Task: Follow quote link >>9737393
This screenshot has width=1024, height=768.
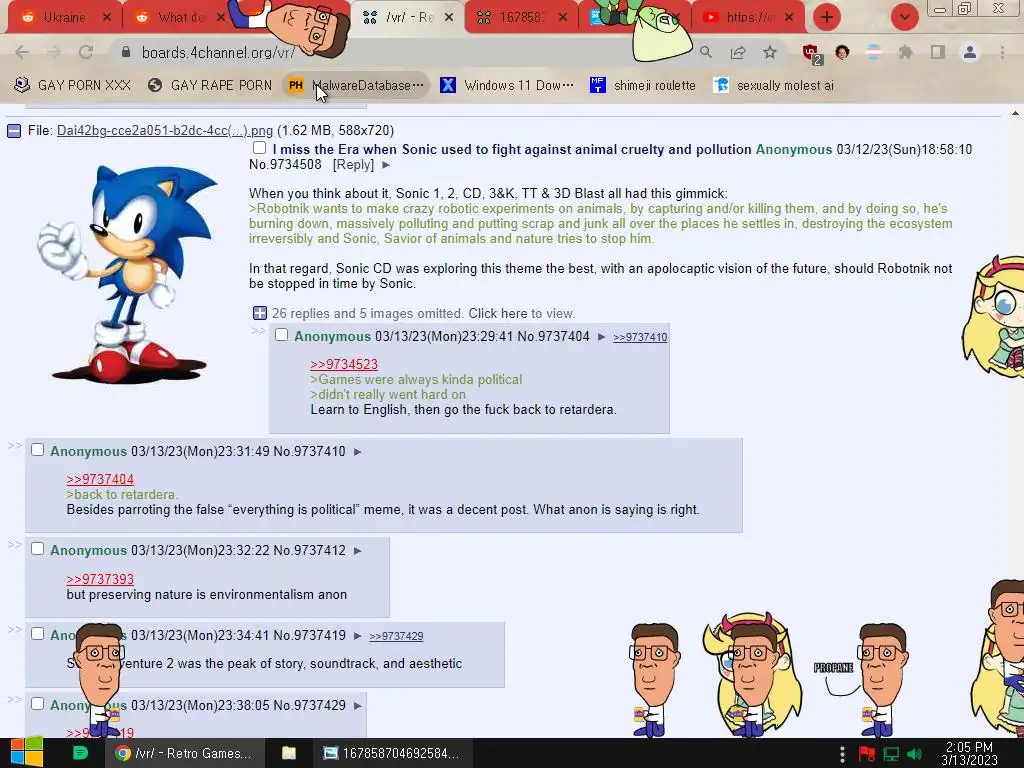Action: click(100, 579)
